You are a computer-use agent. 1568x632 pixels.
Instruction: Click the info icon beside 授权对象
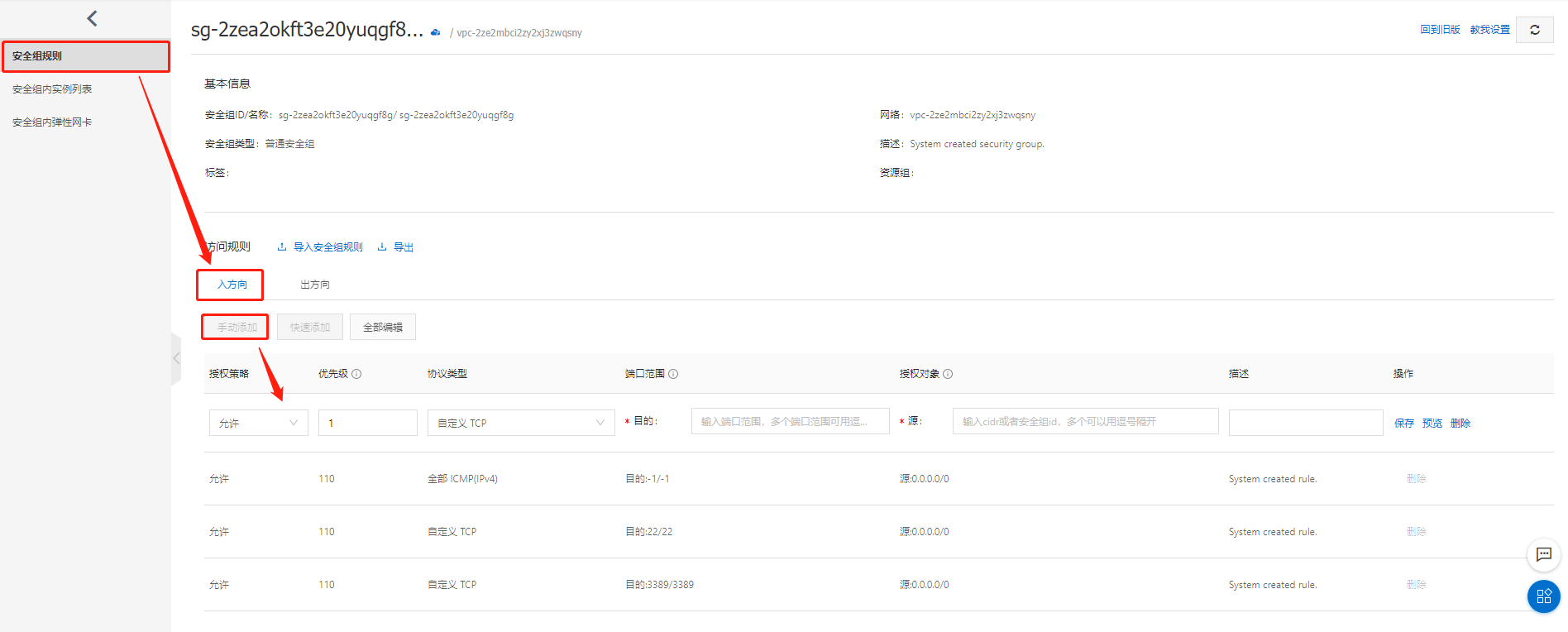(948, 374)
